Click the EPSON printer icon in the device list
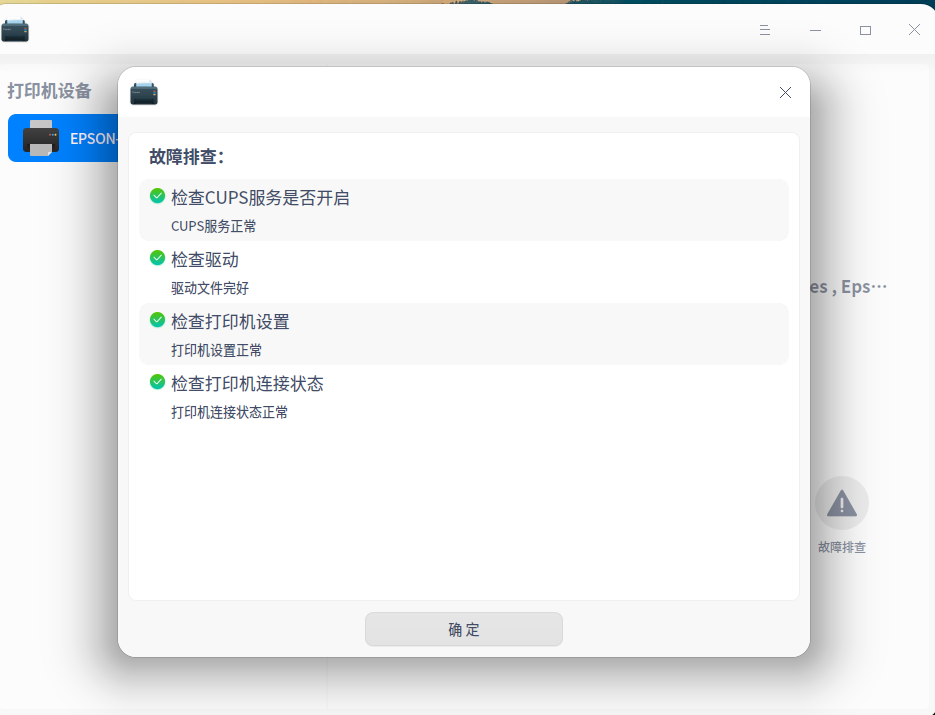The width and height of the screenshot is (935, 715). coord(40,137)
